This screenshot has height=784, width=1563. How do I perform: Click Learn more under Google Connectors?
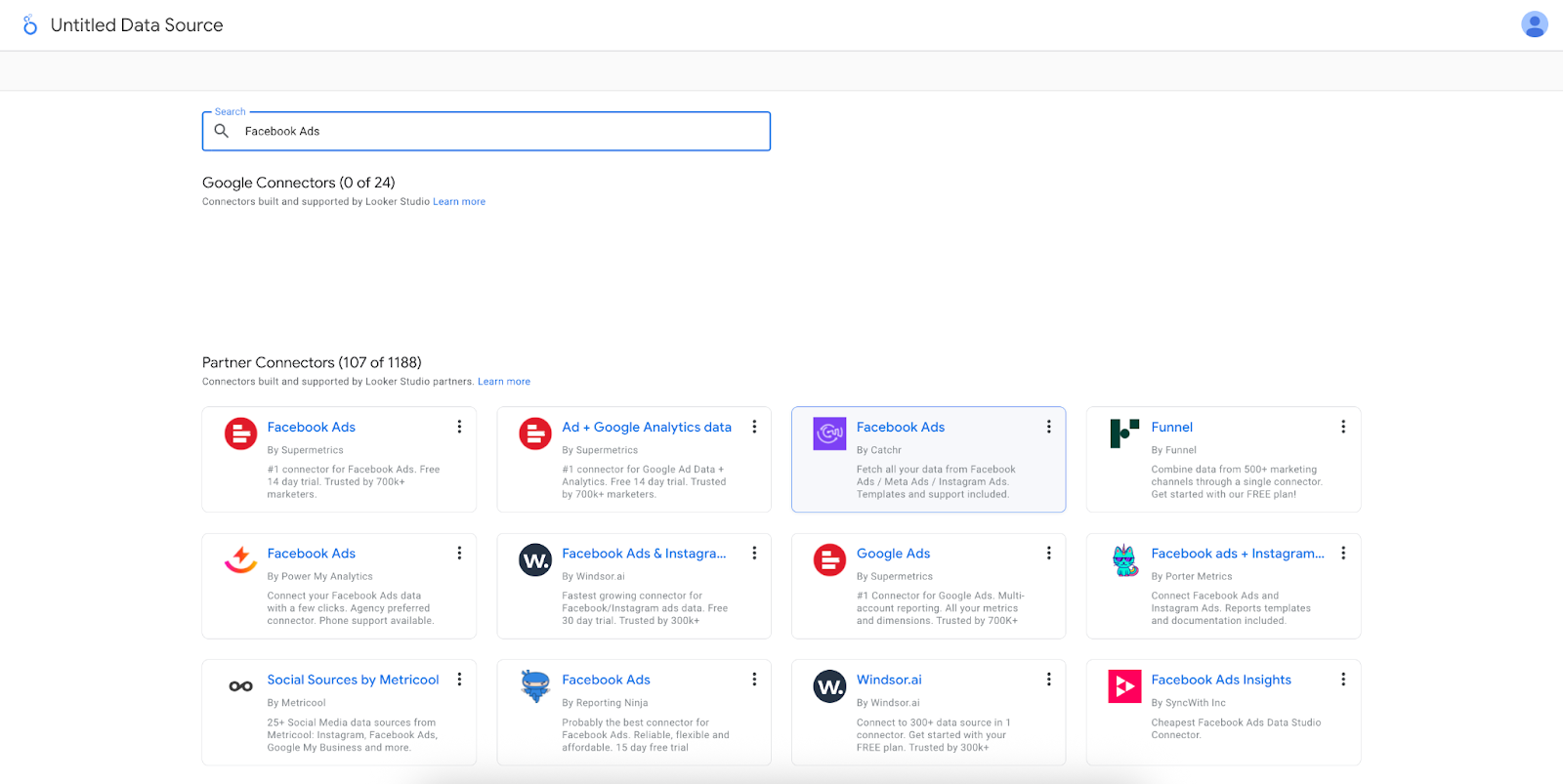click(x=459, y=202)
